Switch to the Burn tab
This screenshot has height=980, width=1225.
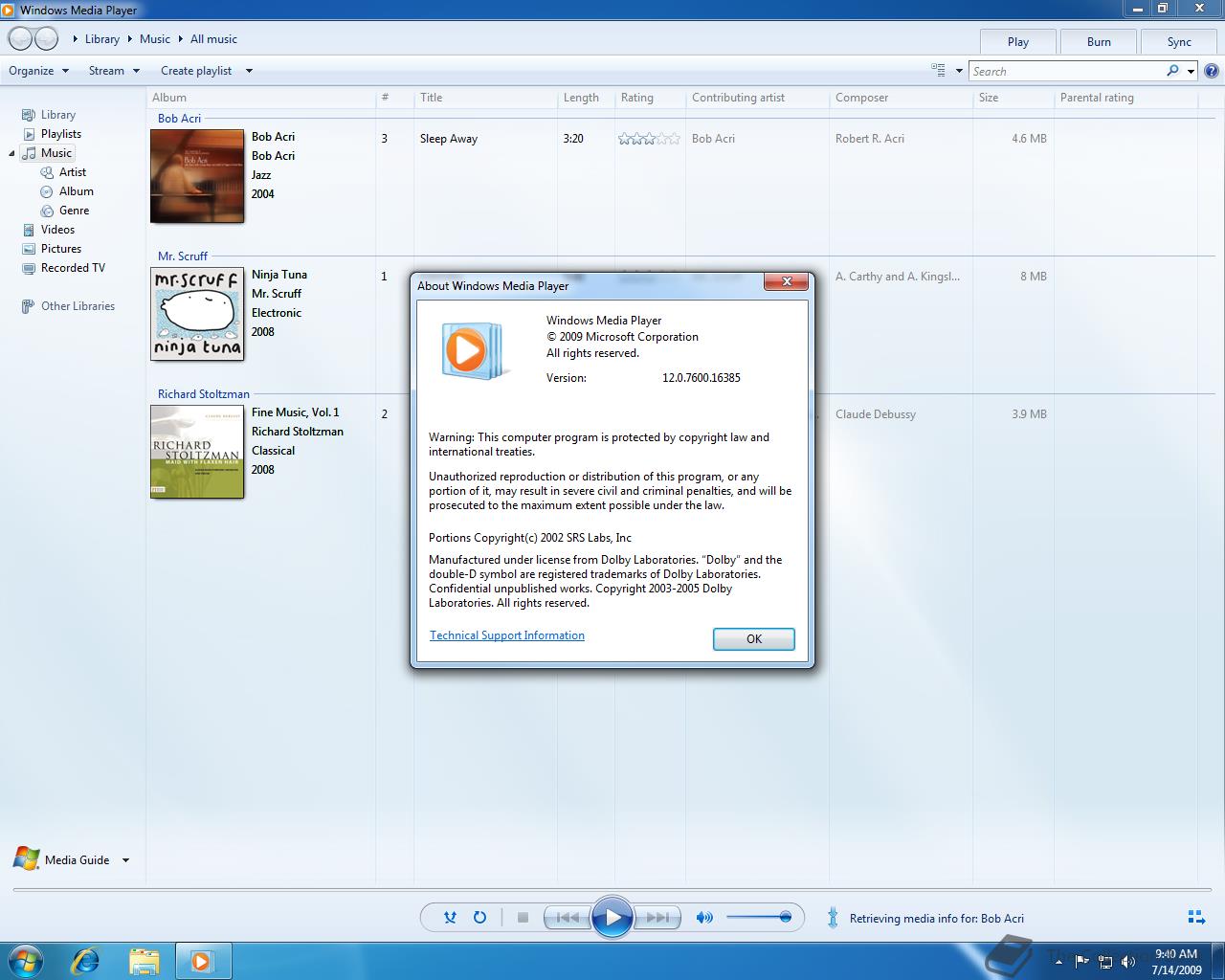1099,42
